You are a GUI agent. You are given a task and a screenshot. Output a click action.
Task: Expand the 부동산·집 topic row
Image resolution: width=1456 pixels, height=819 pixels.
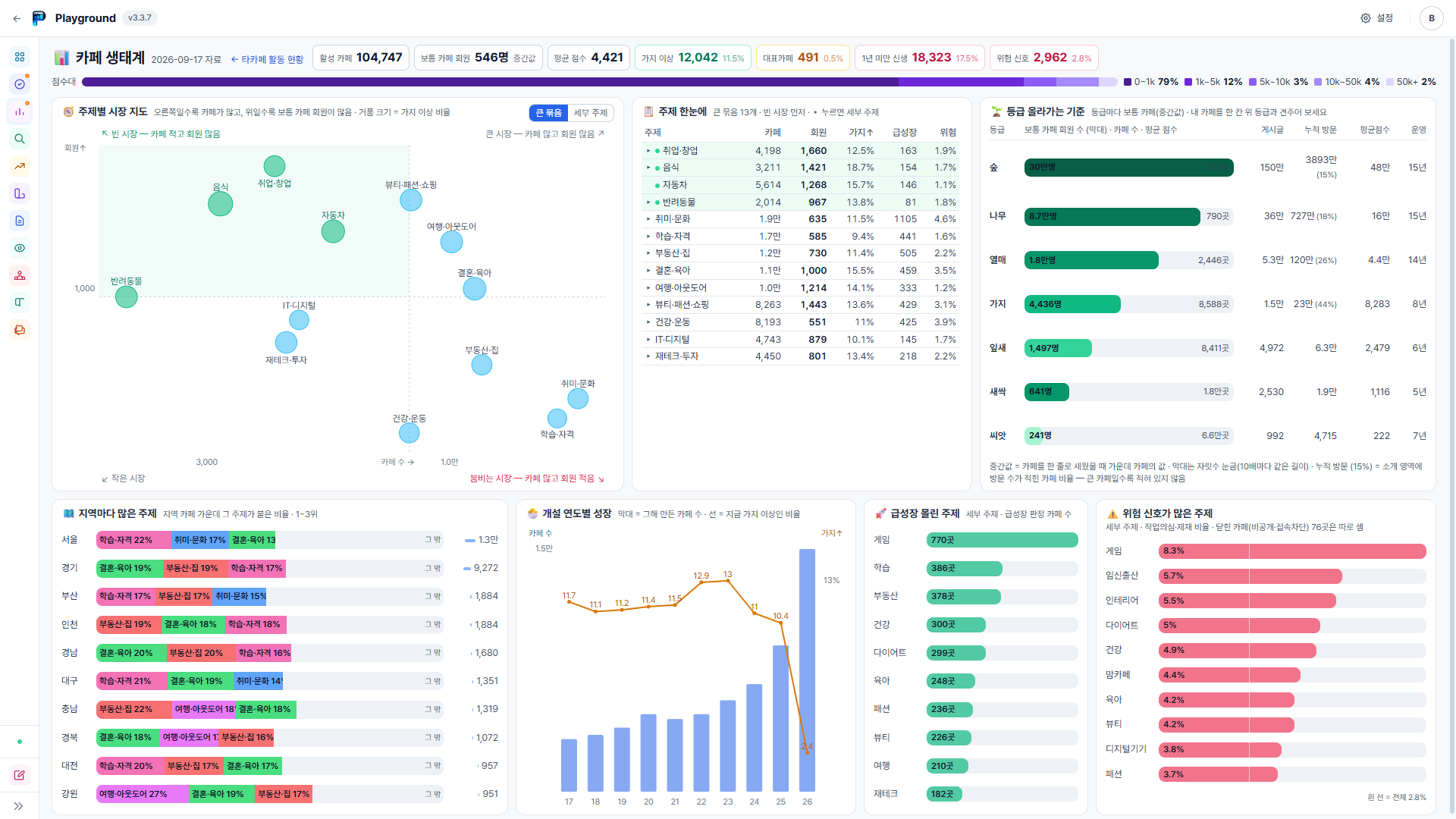pyautogui.click(x=799, y=253)
